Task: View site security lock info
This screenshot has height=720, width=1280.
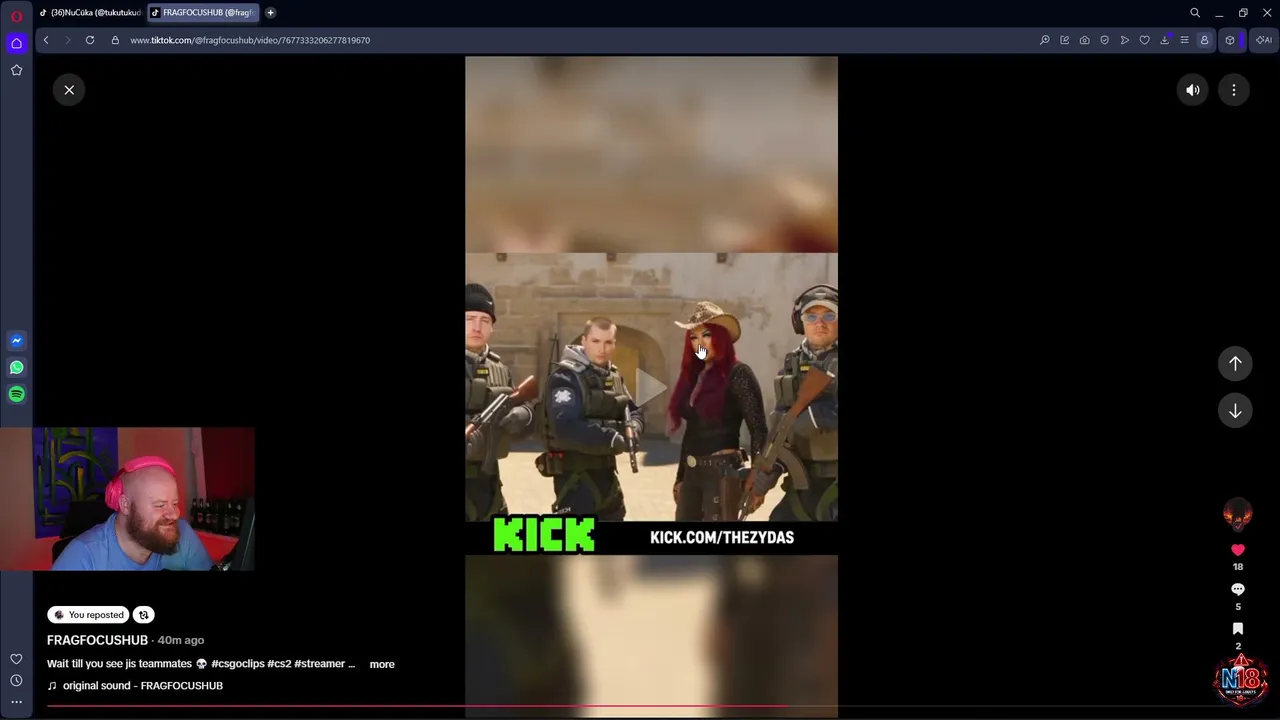Action: click(115, 40)
